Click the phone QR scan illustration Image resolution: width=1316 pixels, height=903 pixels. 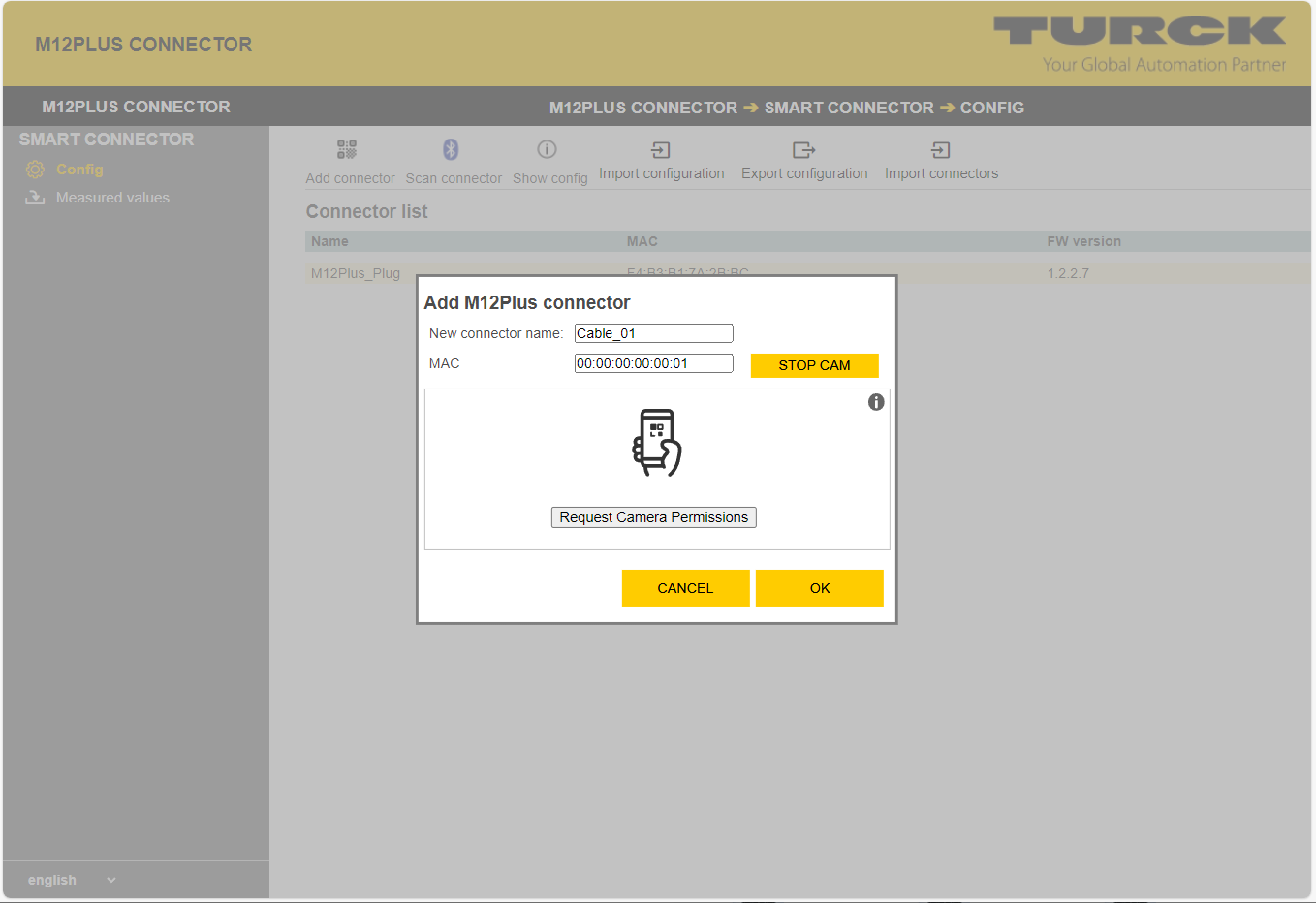click(657, 443)
